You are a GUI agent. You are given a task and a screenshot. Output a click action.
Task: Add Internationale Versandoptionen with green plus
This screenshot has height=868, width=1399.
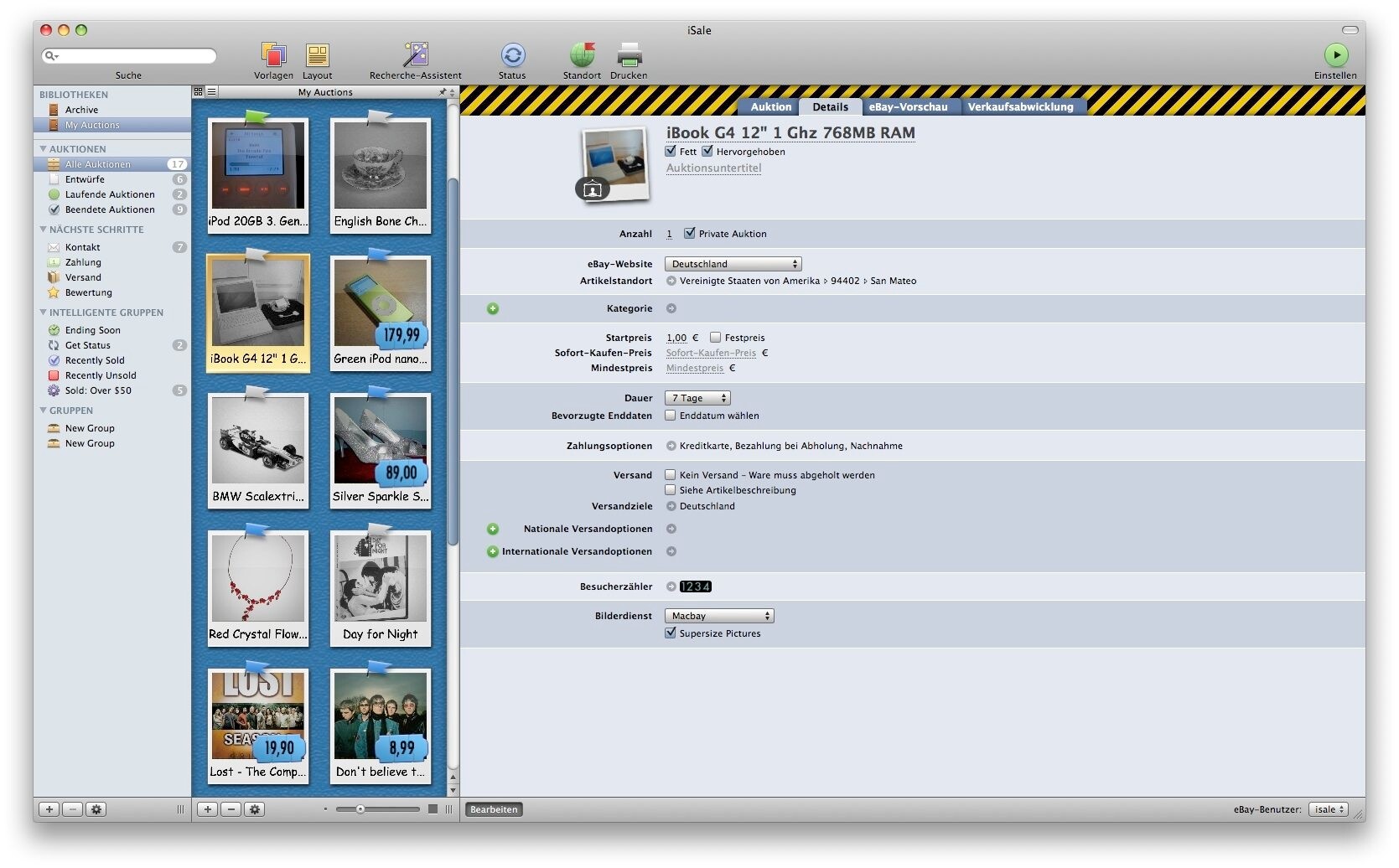pyautogui.click(x=493, y=551)
